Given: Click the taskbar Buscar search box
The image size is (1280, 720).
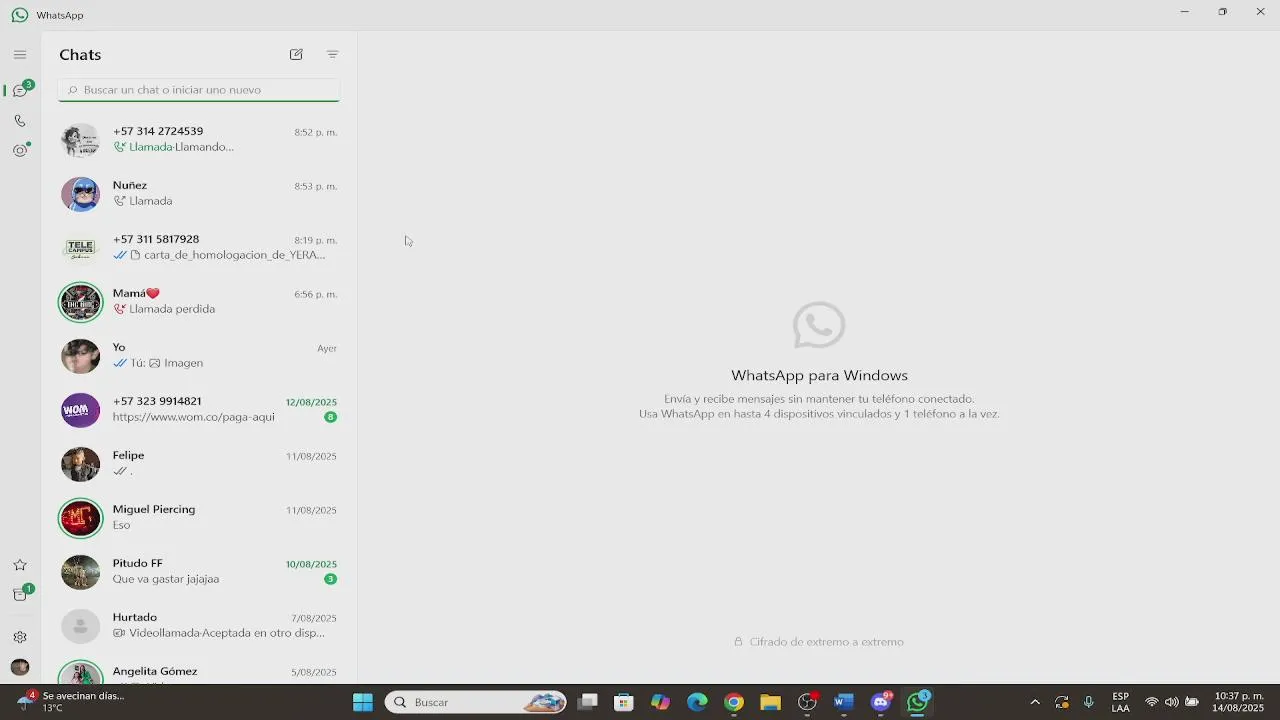Looking at the screenshot, I should tap(476, 702).
